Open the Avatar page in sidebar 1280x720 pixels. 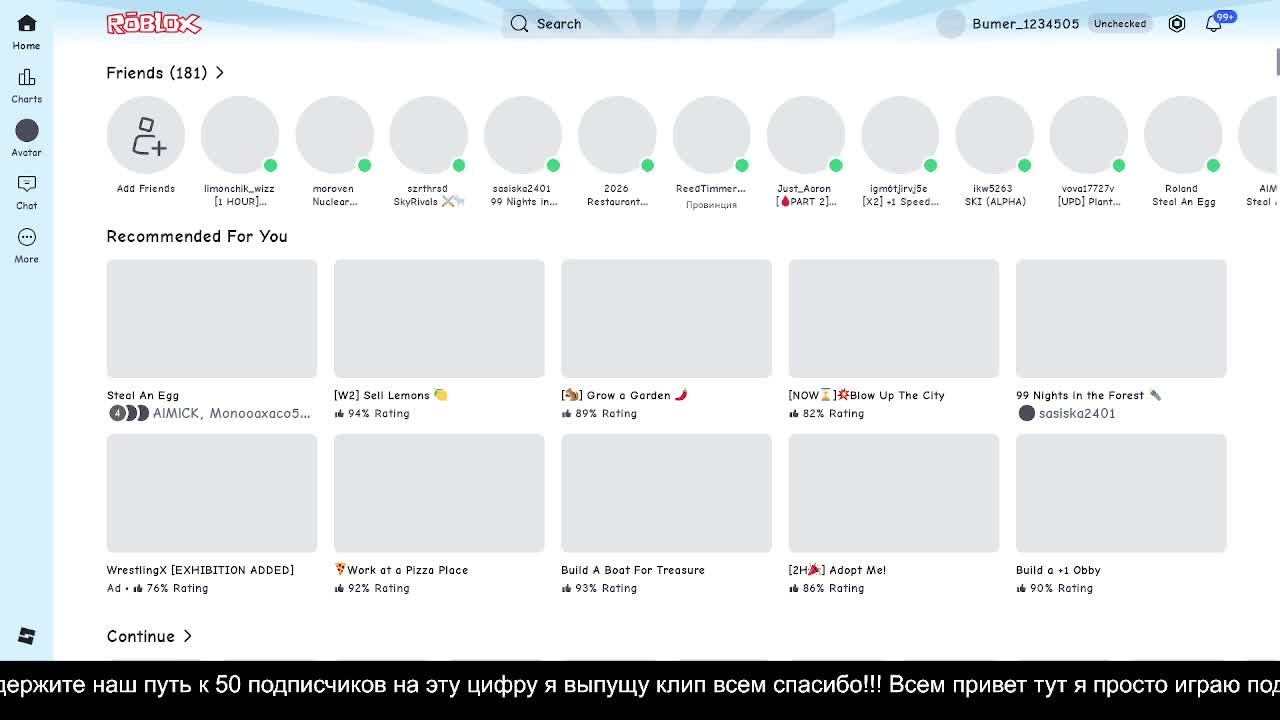[x=27, y=139]
